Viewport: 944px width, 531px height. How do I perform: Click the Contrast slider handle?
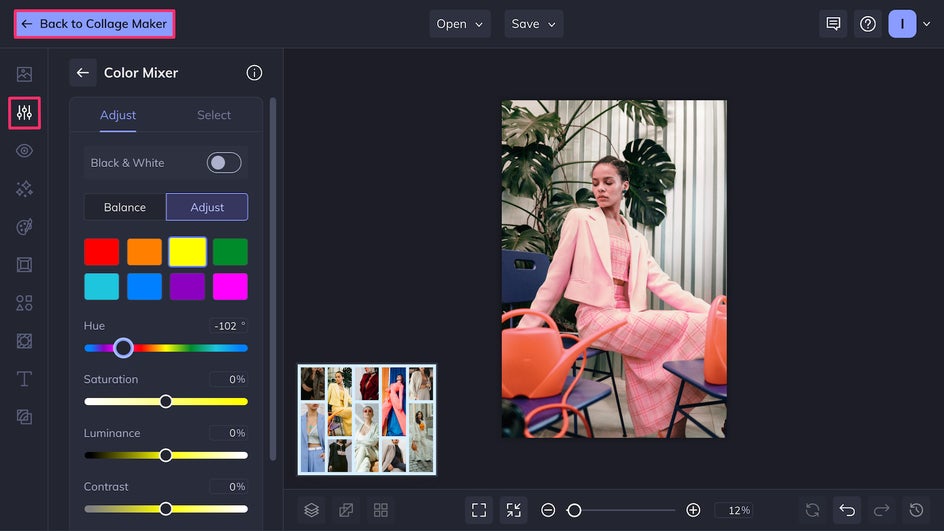click(x=166, y=509)
